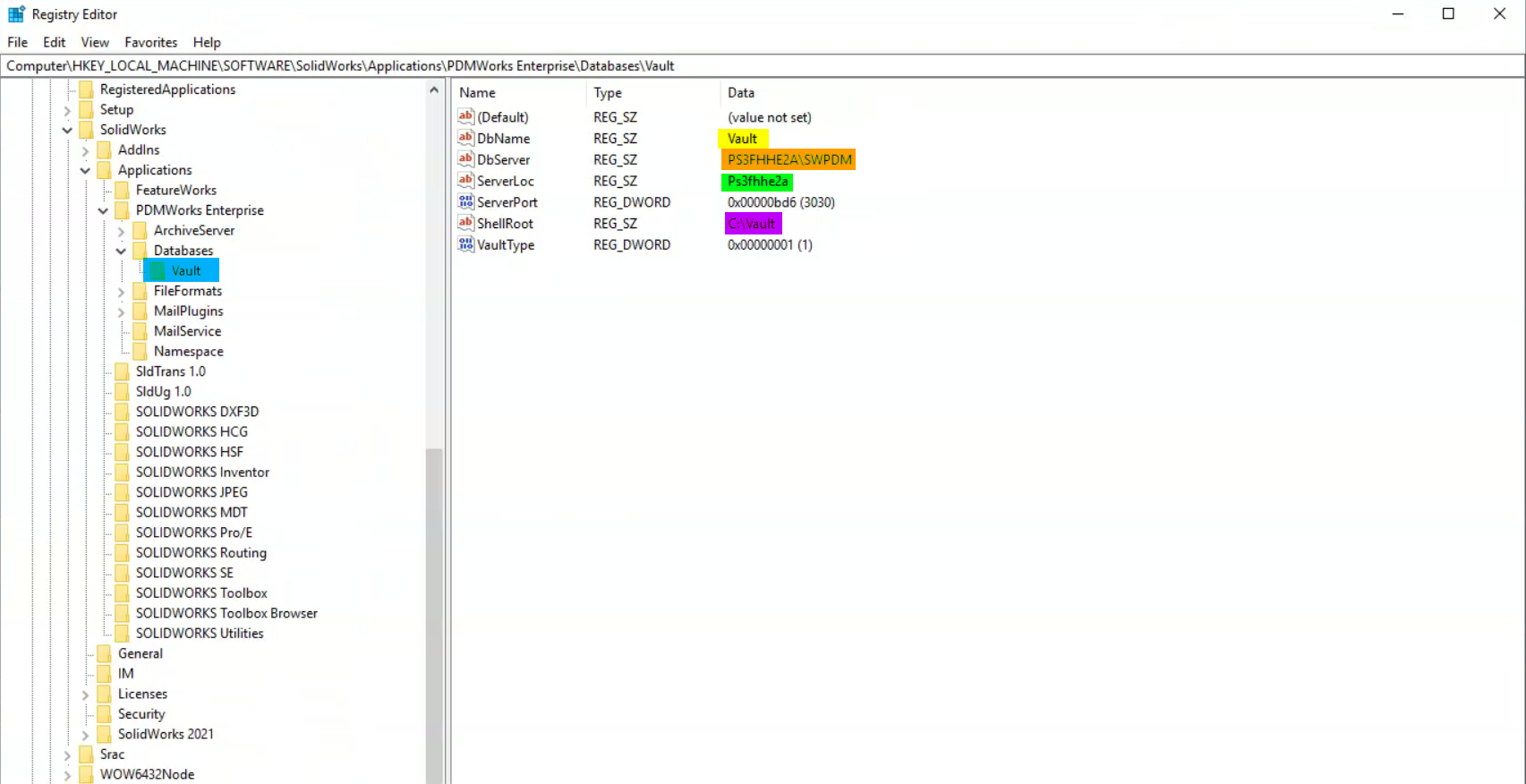
Task: Click the folder icon beside WOW6432Node
Action: click(x=86, y=774)
